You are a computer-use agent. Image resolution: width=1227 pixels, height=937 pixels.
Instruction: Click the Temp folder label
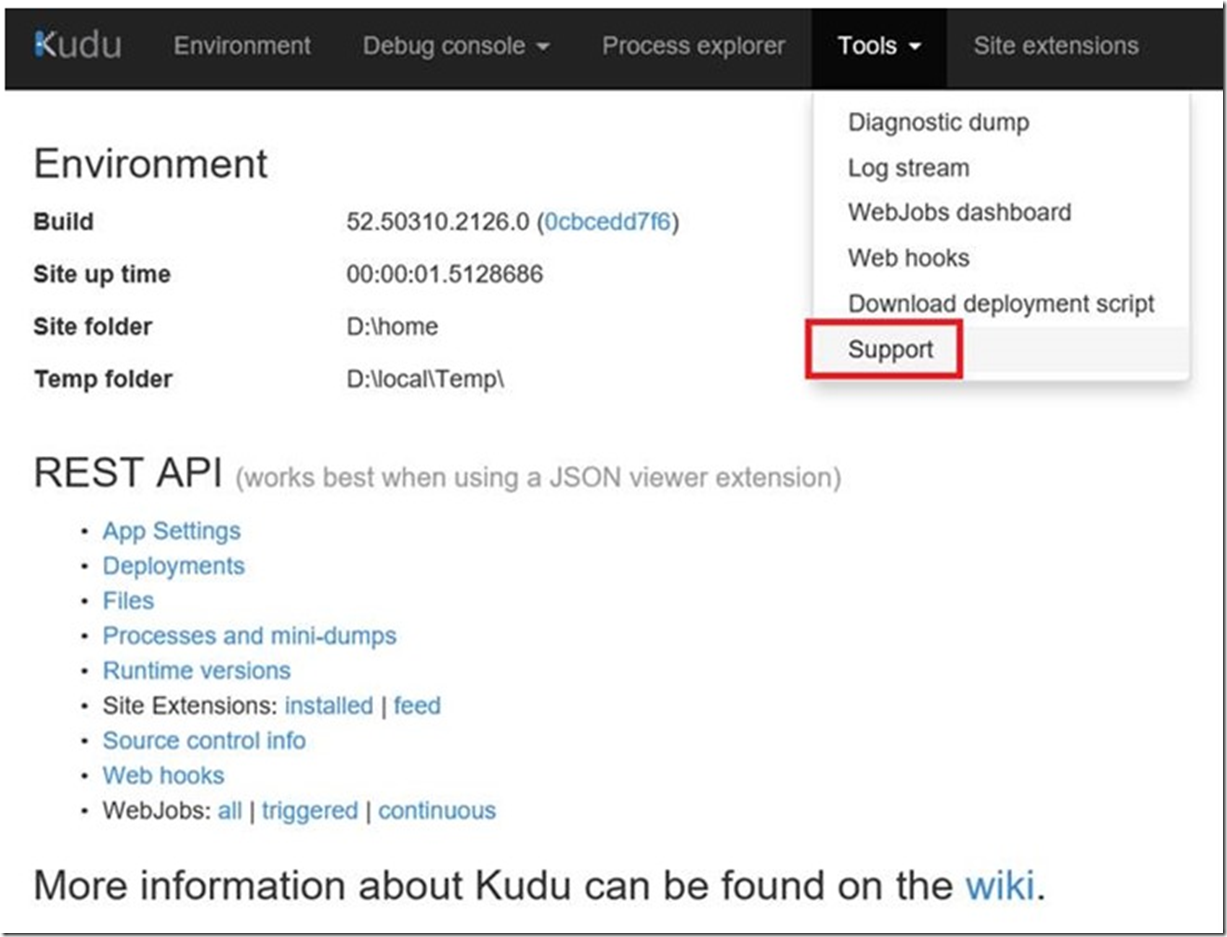(103, 379)
